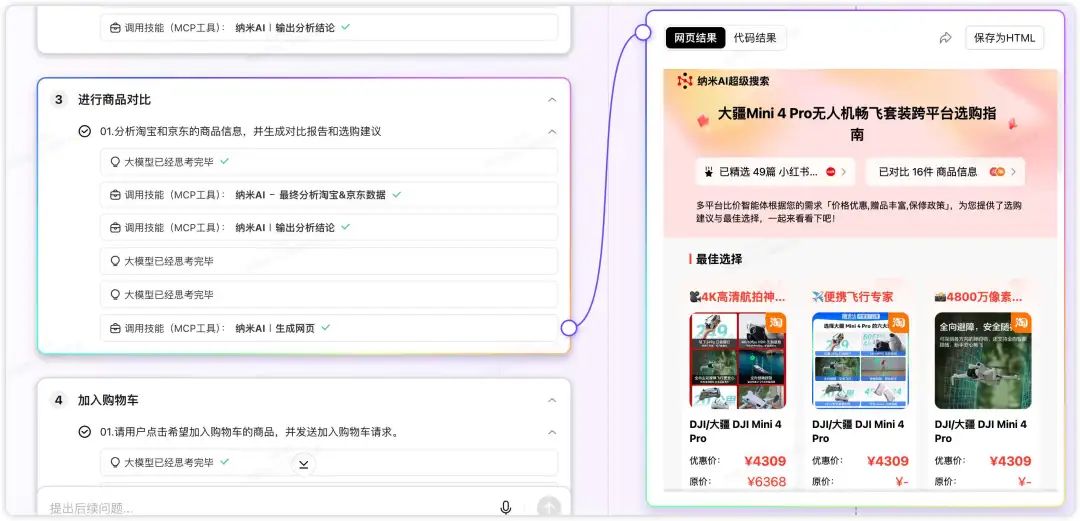The image size is (1080, 521).
Task: Click the checkmark circle beside 01.分析淘宝和京东
Action: point(85,131)
